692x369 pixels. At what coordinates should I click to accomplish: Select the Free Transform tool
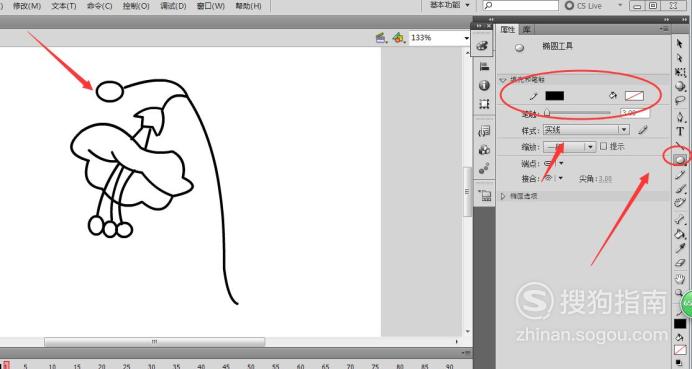pyautogui.click(x=680, y=72)
